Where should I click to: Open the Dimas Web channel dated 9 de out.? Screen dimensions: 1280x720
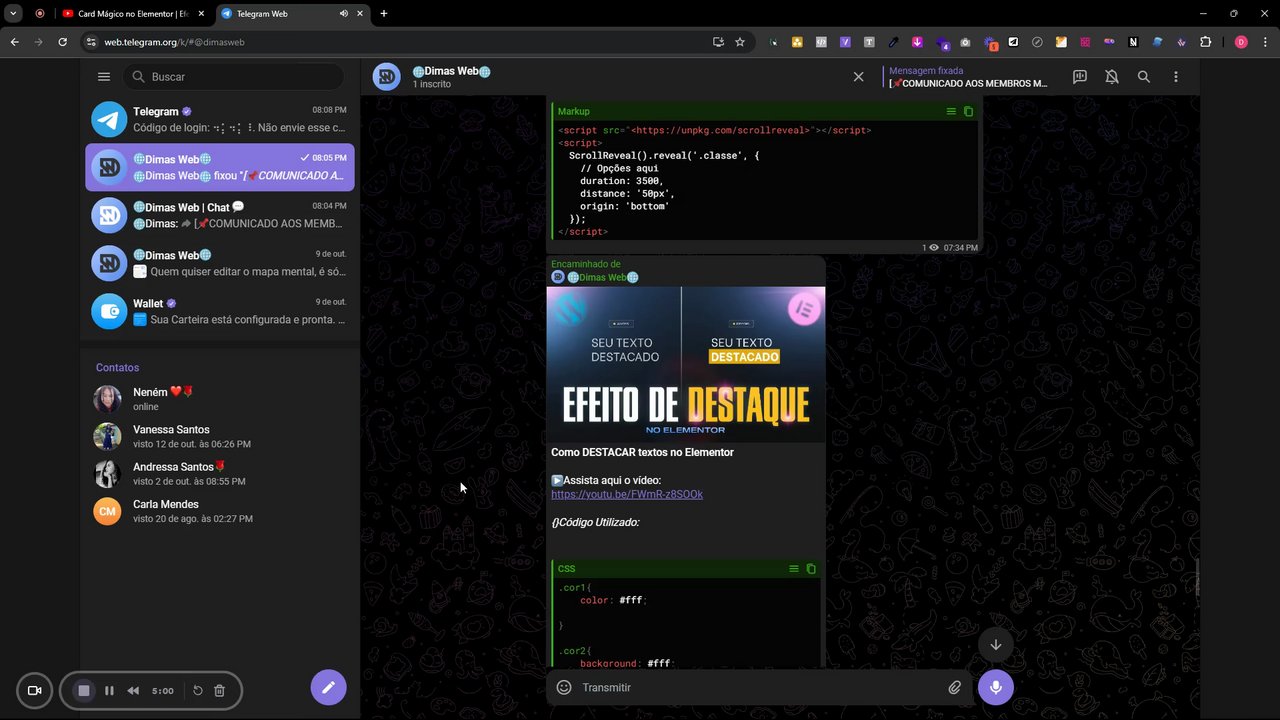(x=220, y=263)
